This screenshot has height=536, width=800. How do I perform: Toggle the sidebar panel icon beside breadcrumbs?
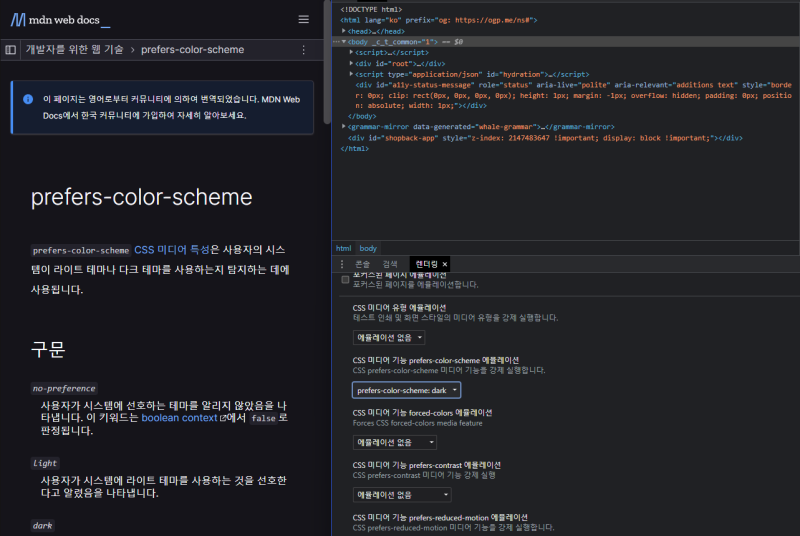pyautogui.click(x=11, y=50)
